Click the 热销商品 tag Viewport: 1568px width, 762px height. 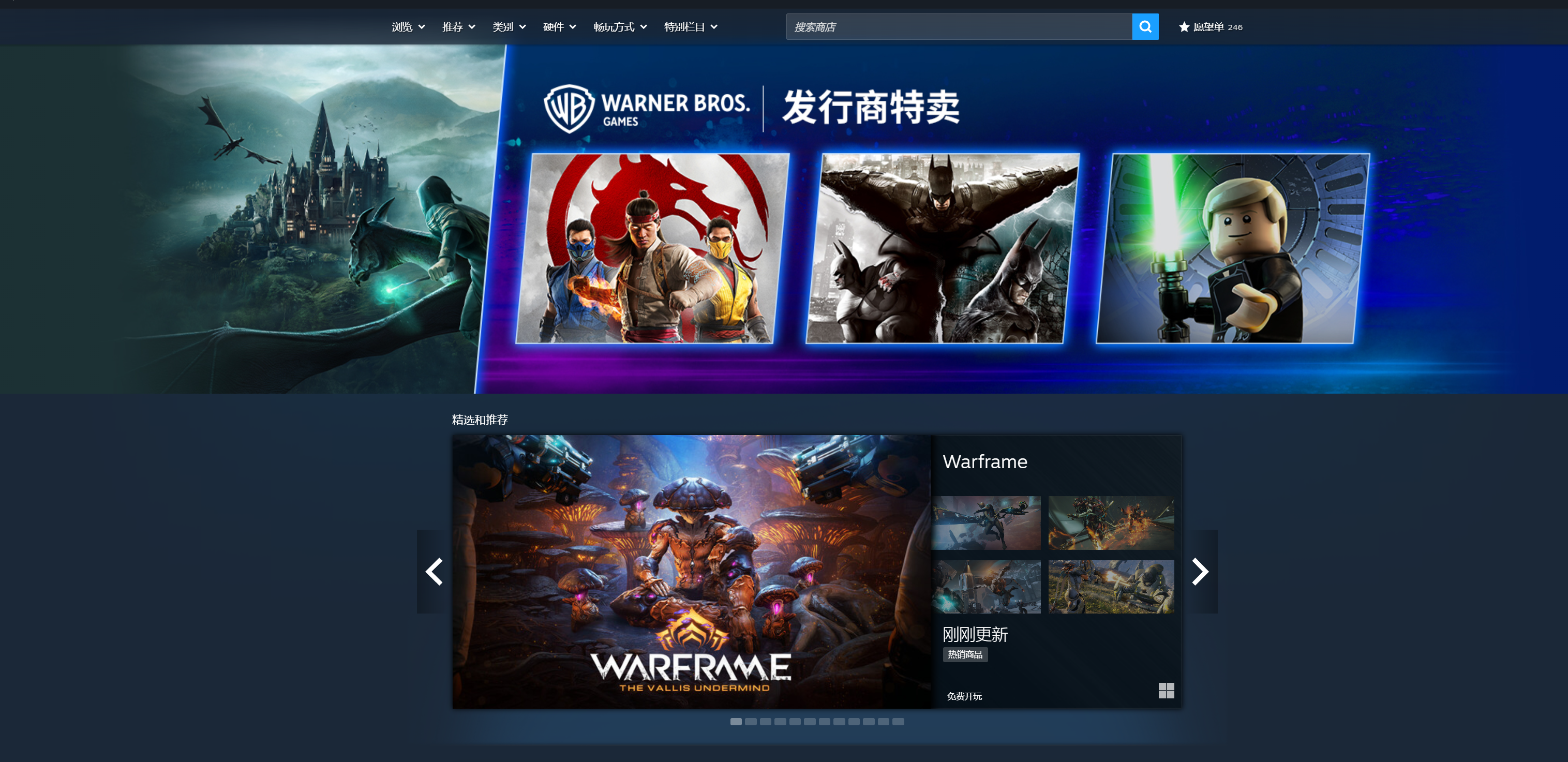(x=965, y=654)
